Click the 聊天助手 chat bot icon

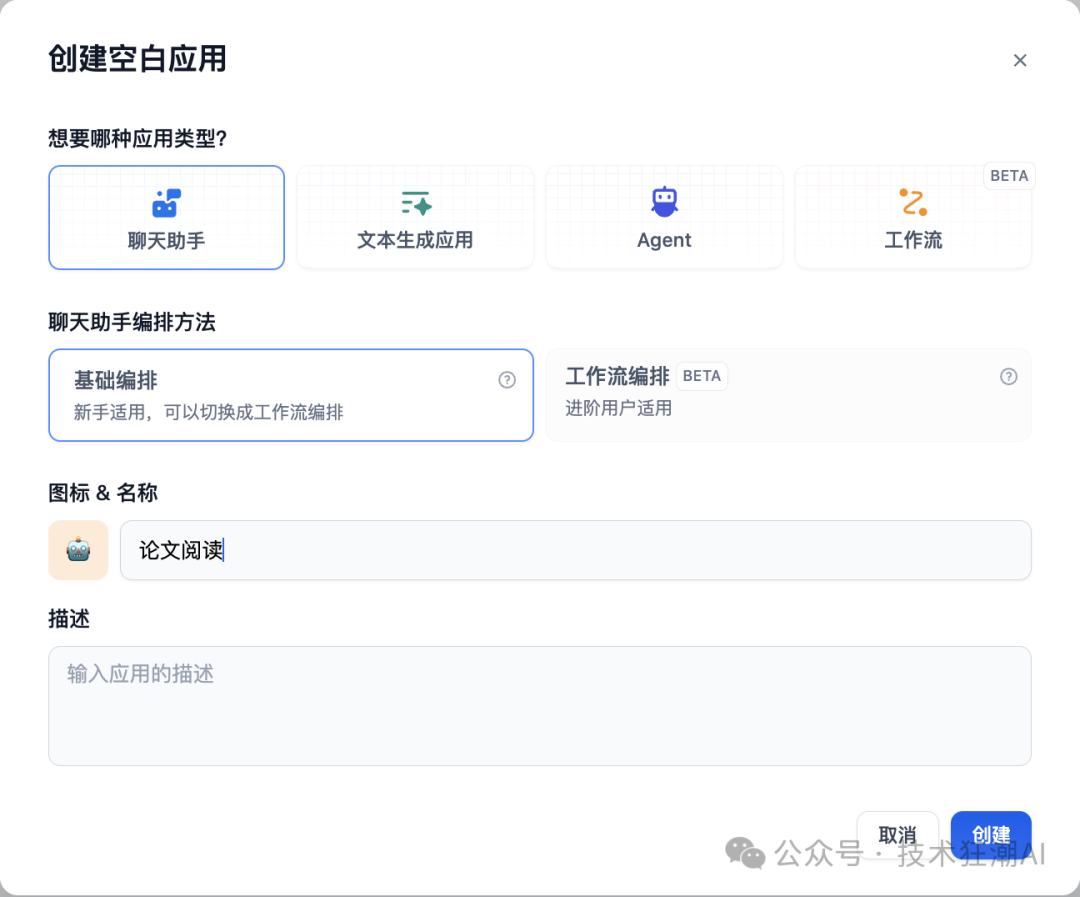[x=166, y=203]
